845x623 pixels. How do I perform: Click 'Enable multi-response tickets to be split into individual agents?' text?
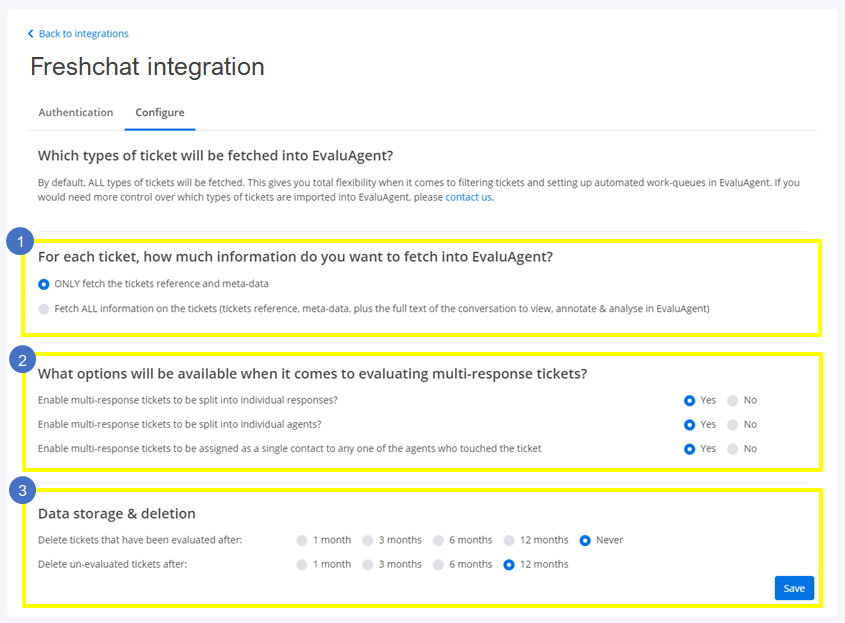(x=179, y=425)
